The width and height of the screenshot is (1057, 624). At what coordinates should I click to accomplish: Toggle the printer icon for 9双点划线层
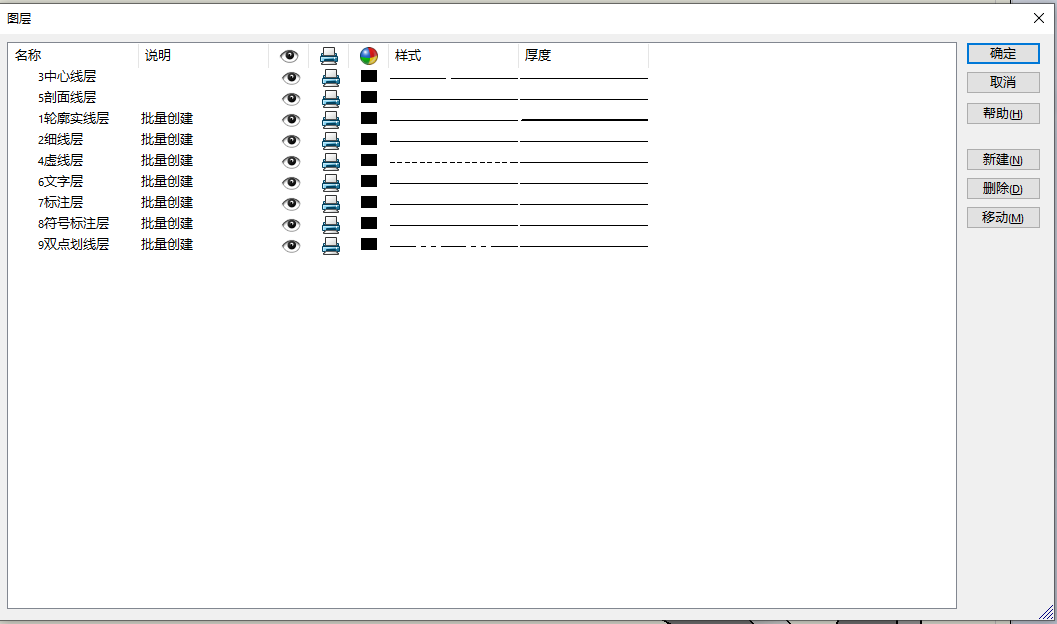330,246
